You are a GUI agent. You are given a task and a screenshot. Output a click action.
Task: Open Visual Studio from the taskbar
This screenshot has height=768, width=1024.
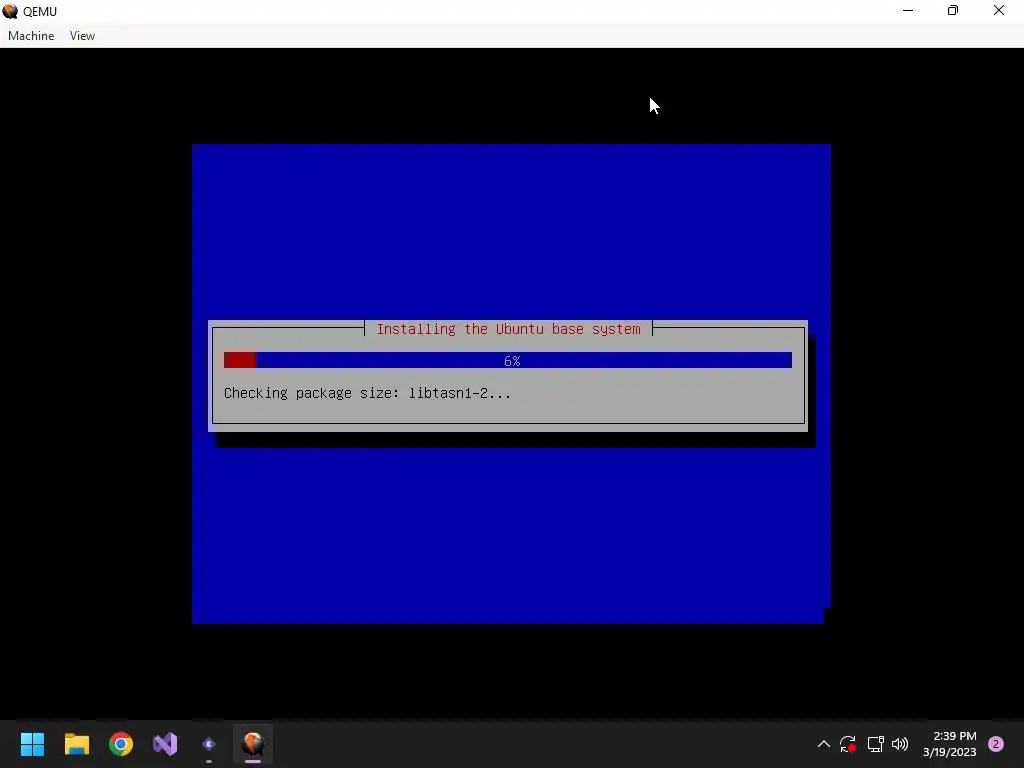[x=165, y=744]
